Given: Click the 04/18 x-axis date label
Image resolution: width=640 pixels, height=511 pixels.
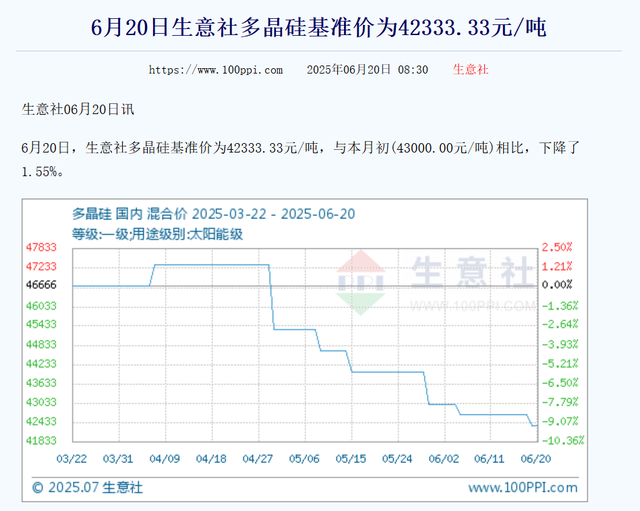Looking at the screenshot, I should tap(211, 459).
